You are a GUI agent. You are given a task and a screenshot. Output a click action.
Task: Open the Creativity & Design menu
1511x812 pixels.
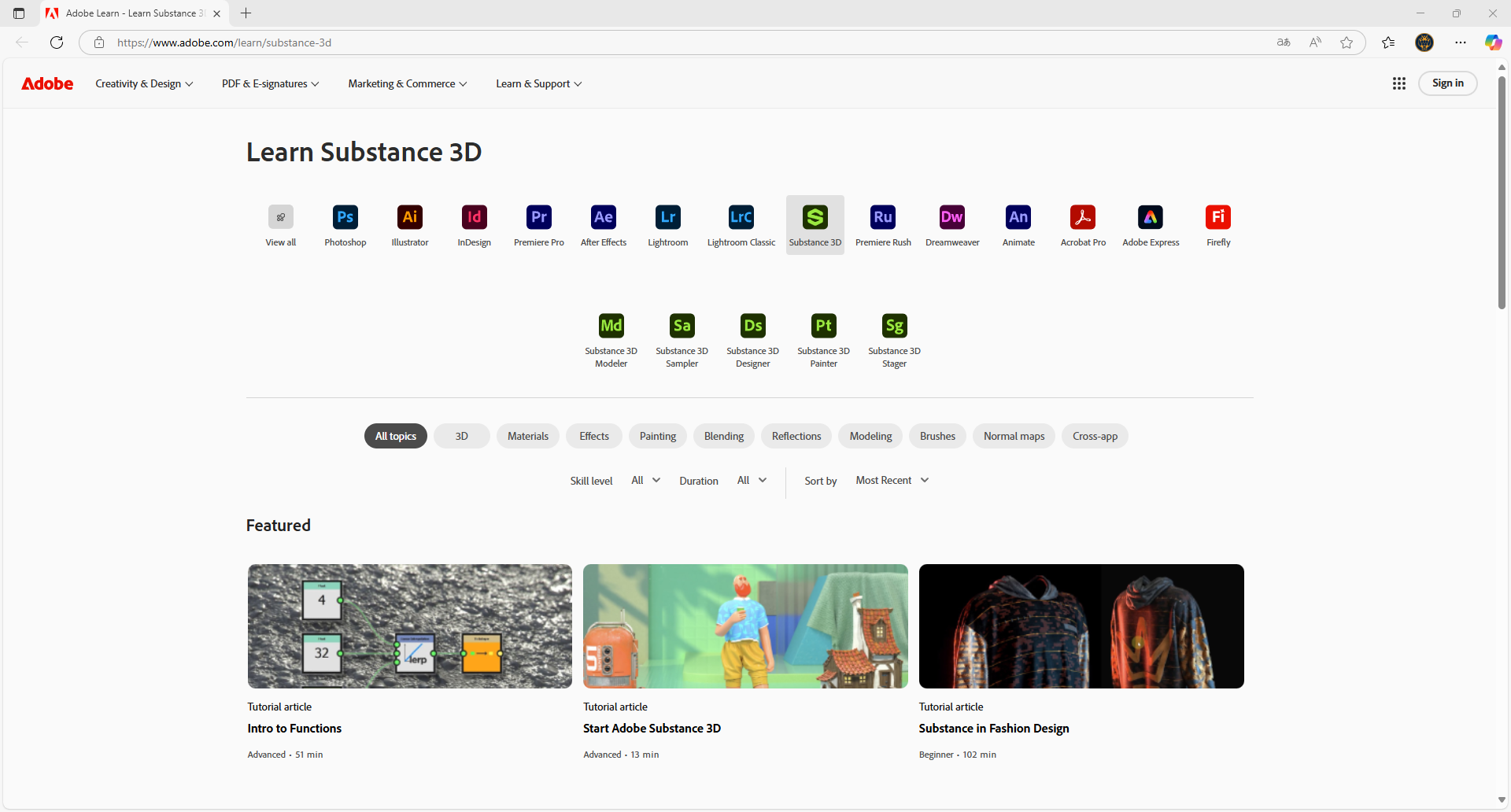coord(144,83)
